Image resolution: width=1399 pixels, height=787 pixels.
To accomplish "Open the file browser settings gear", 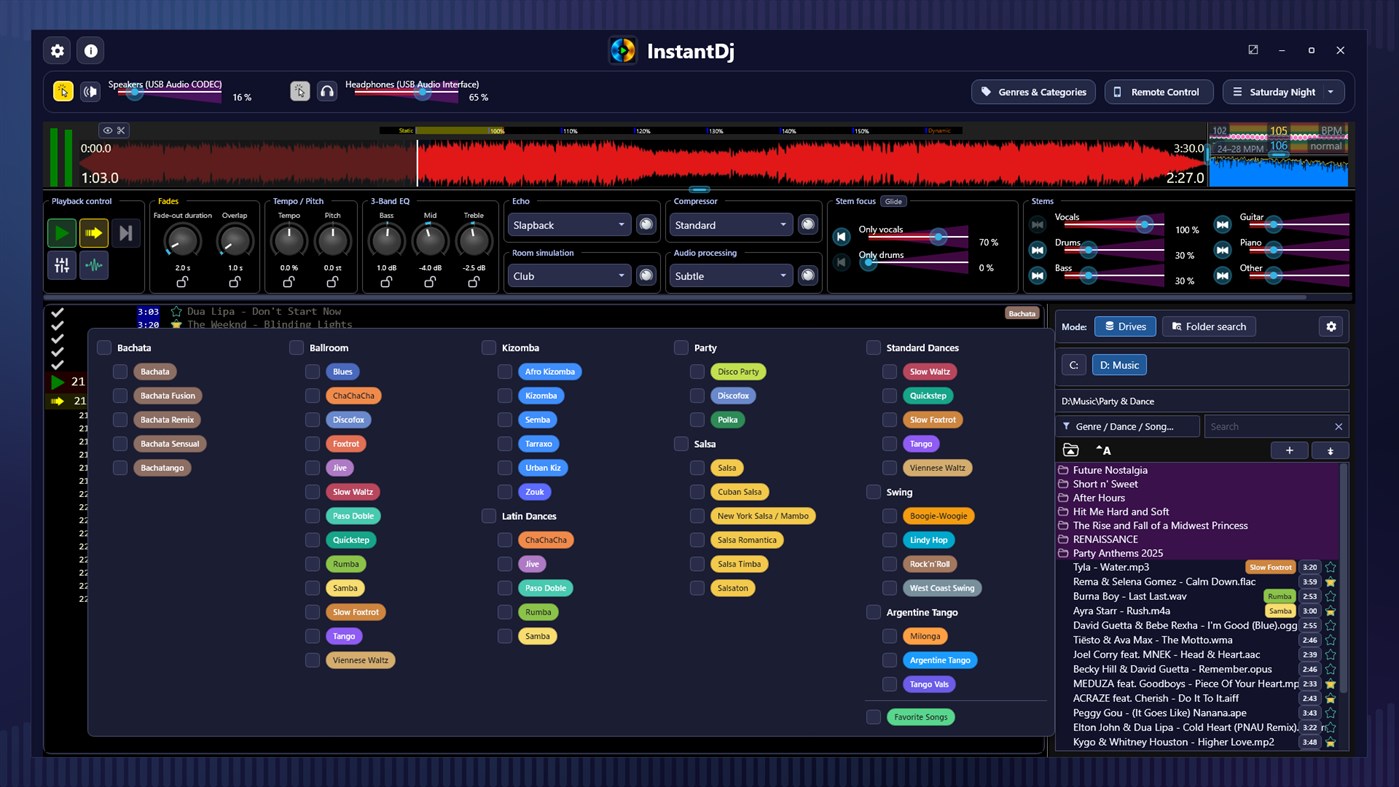I will (x=1331, y=327).
